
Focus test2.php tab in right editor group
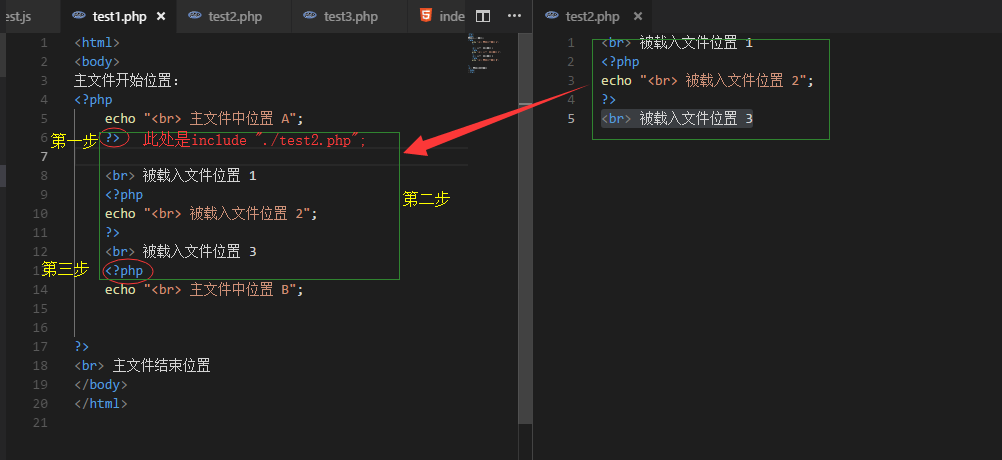[x=591, y=16]
